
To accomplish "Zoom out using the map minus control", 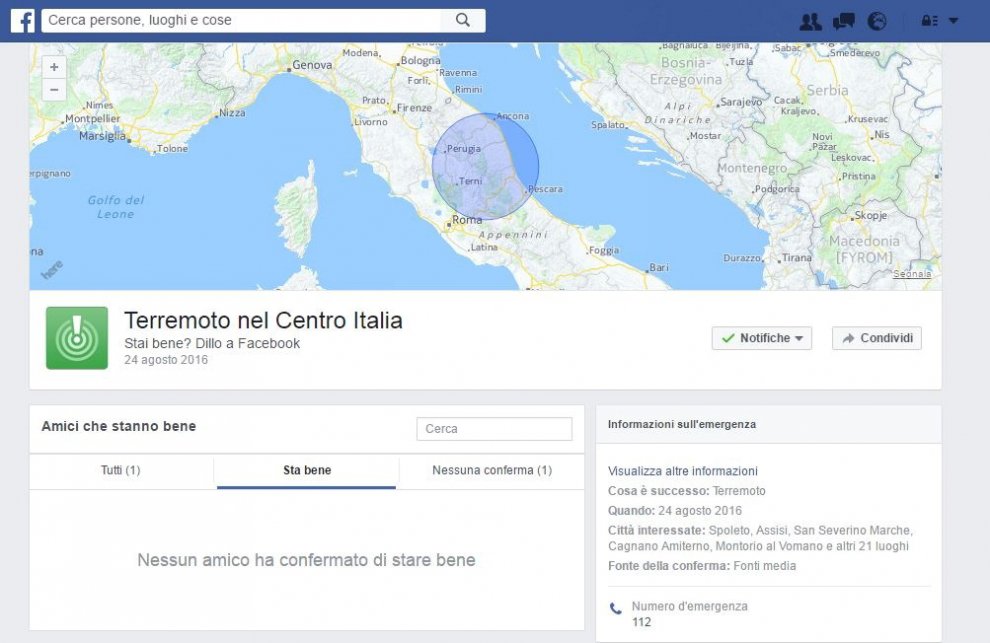I will click(53, 89).
